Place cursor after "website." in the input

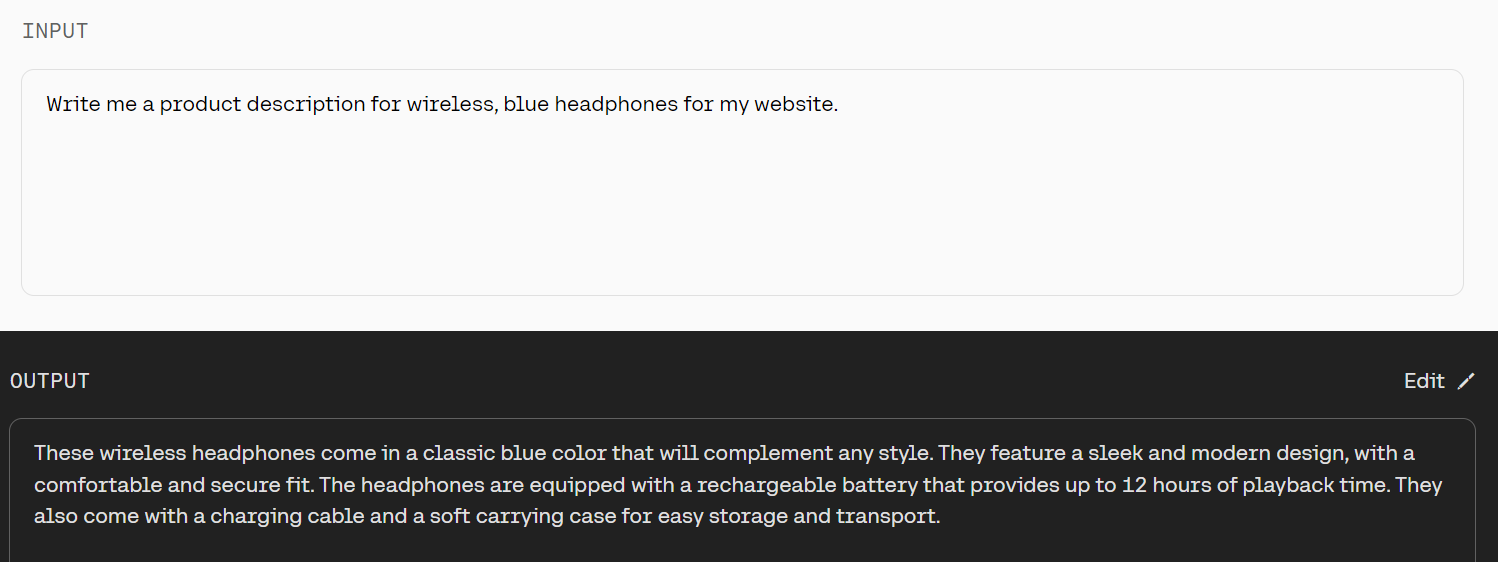pyautogui.click(x=839, y=104)
